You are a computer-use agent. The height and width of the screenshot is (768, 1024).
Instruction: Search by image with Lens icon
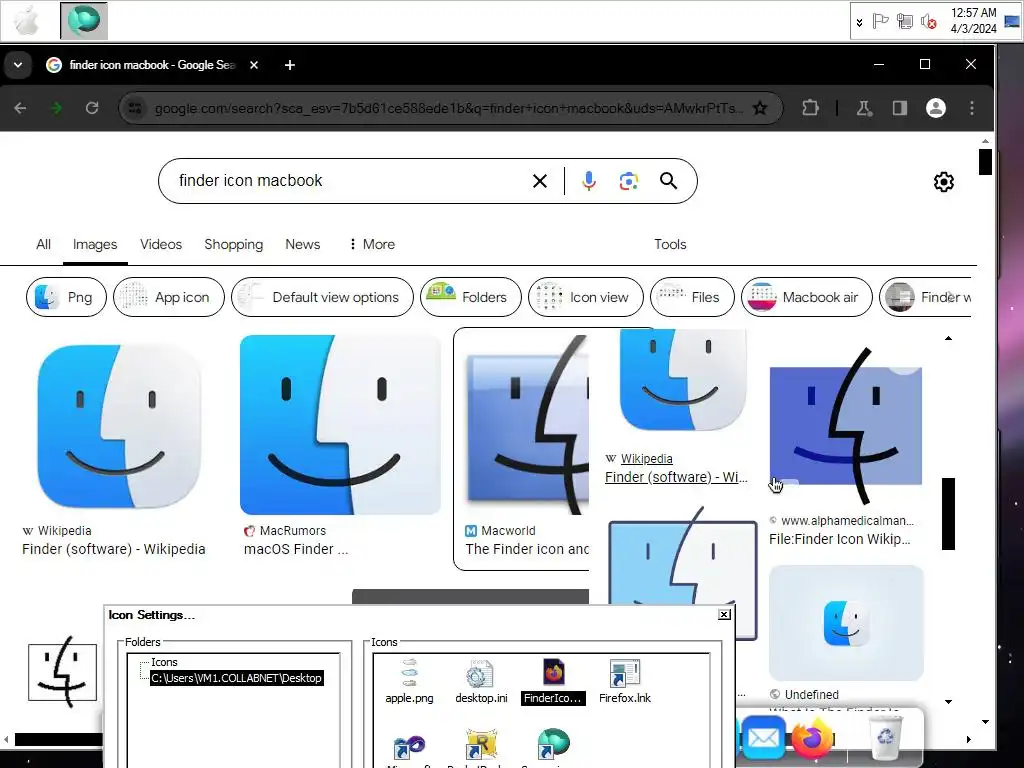tap(628, 181)
